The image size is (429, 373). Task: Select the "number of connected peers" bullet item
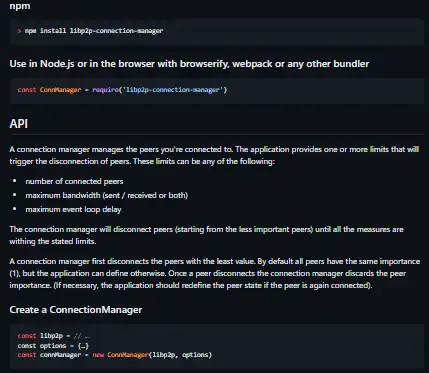tap(74, 181)
